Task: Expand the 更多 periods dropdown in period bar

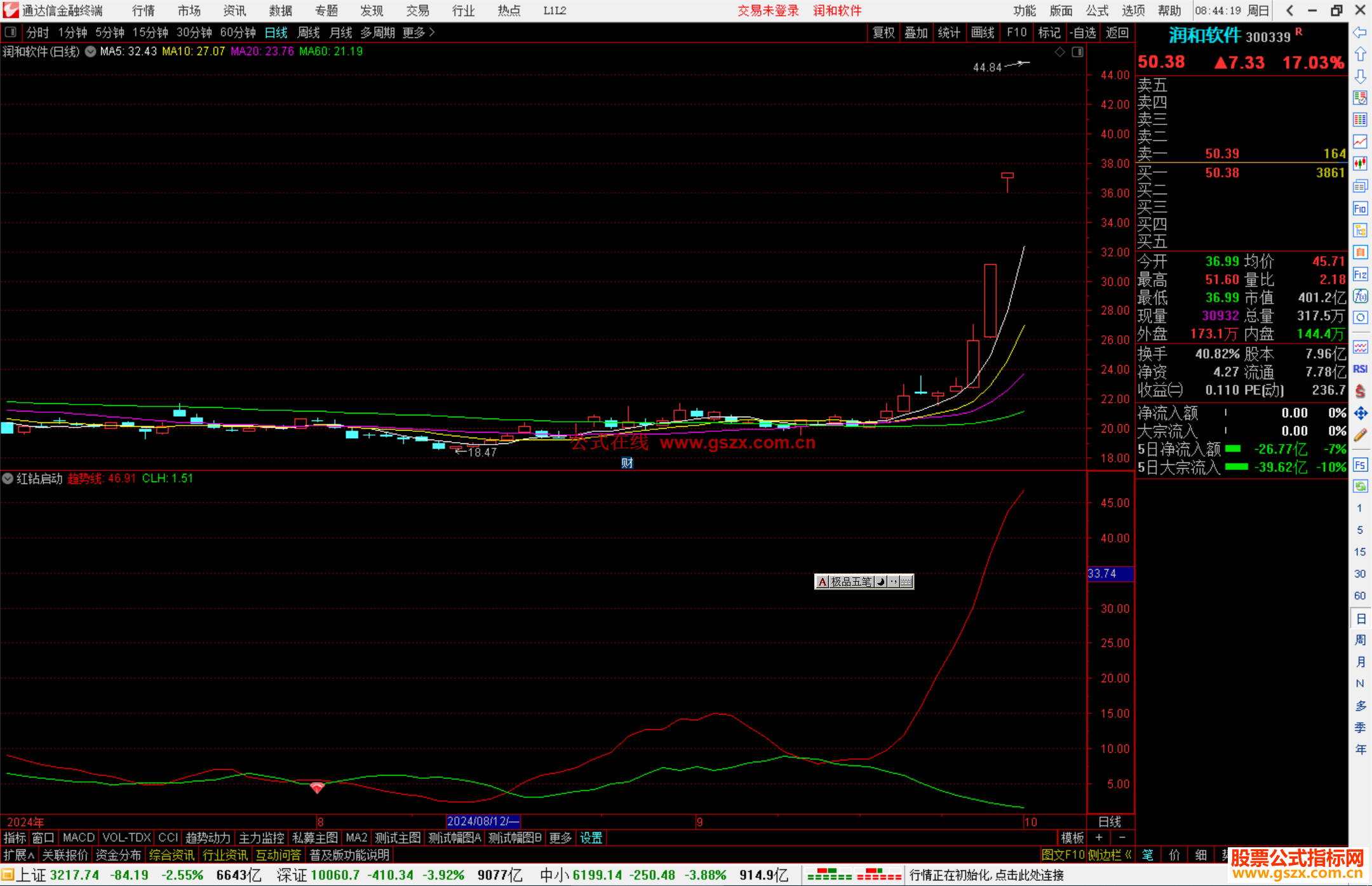Action: pos(419,32)
